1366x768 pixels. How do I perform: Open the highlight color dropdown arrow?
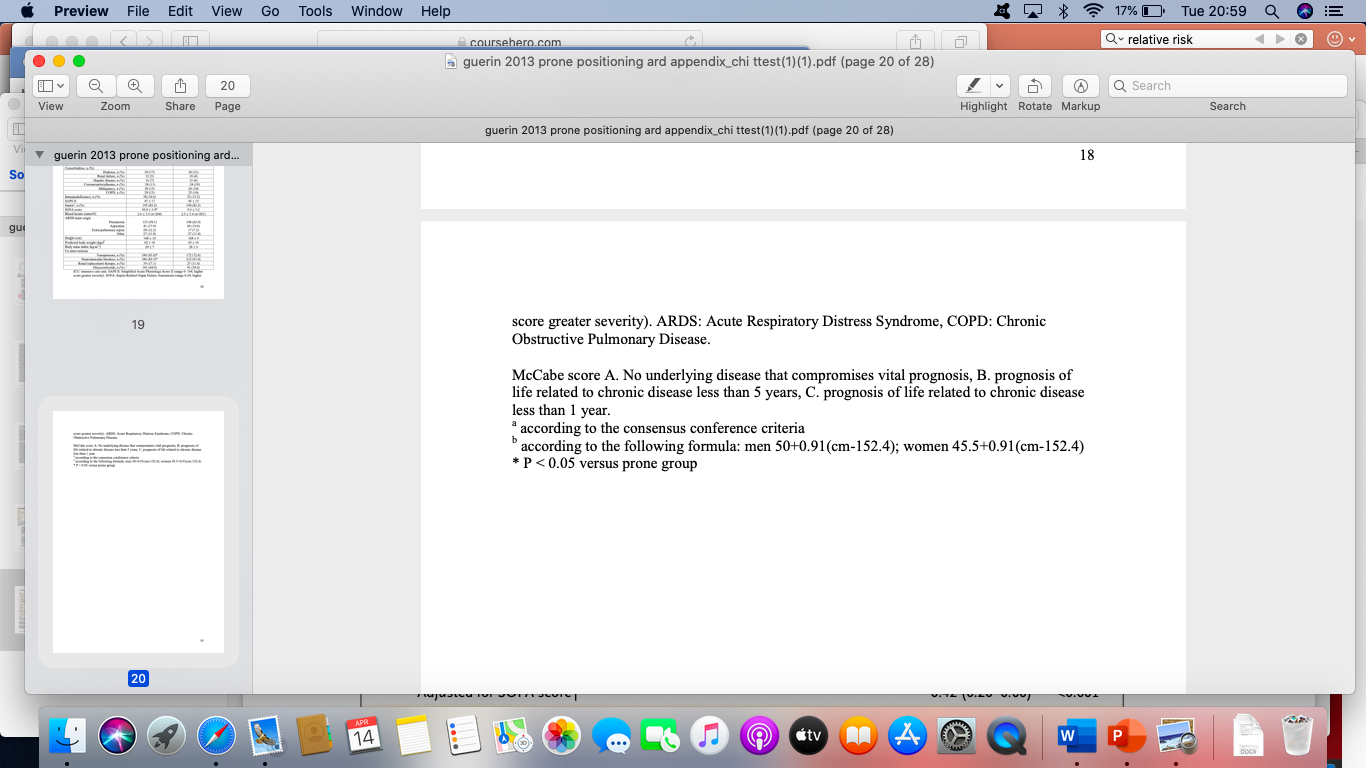click(997, 85)
